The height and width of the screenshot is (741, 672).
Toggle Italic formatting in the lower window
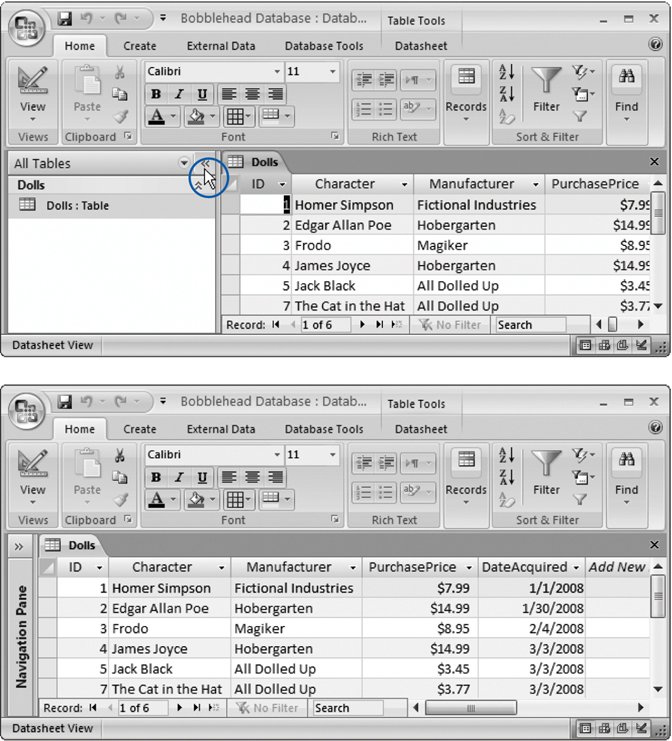point(179,477)
